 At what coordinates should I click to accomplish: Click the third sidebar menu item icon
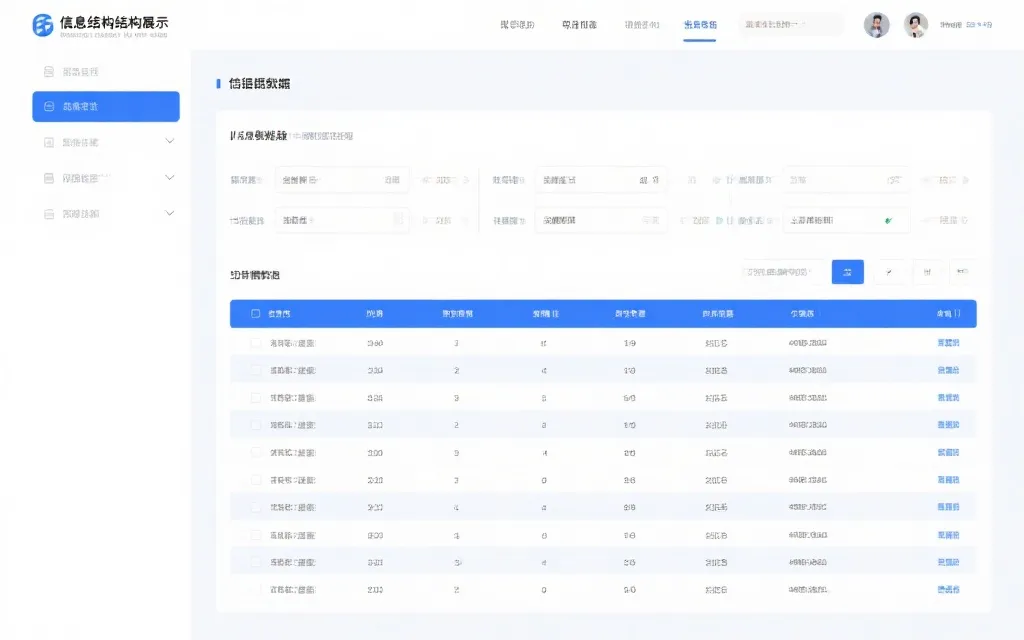49,142
